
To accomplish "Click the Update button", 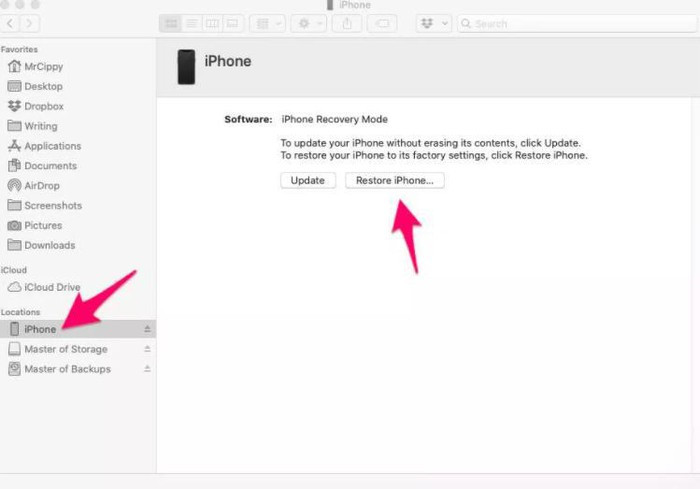I will pos(307,181).
